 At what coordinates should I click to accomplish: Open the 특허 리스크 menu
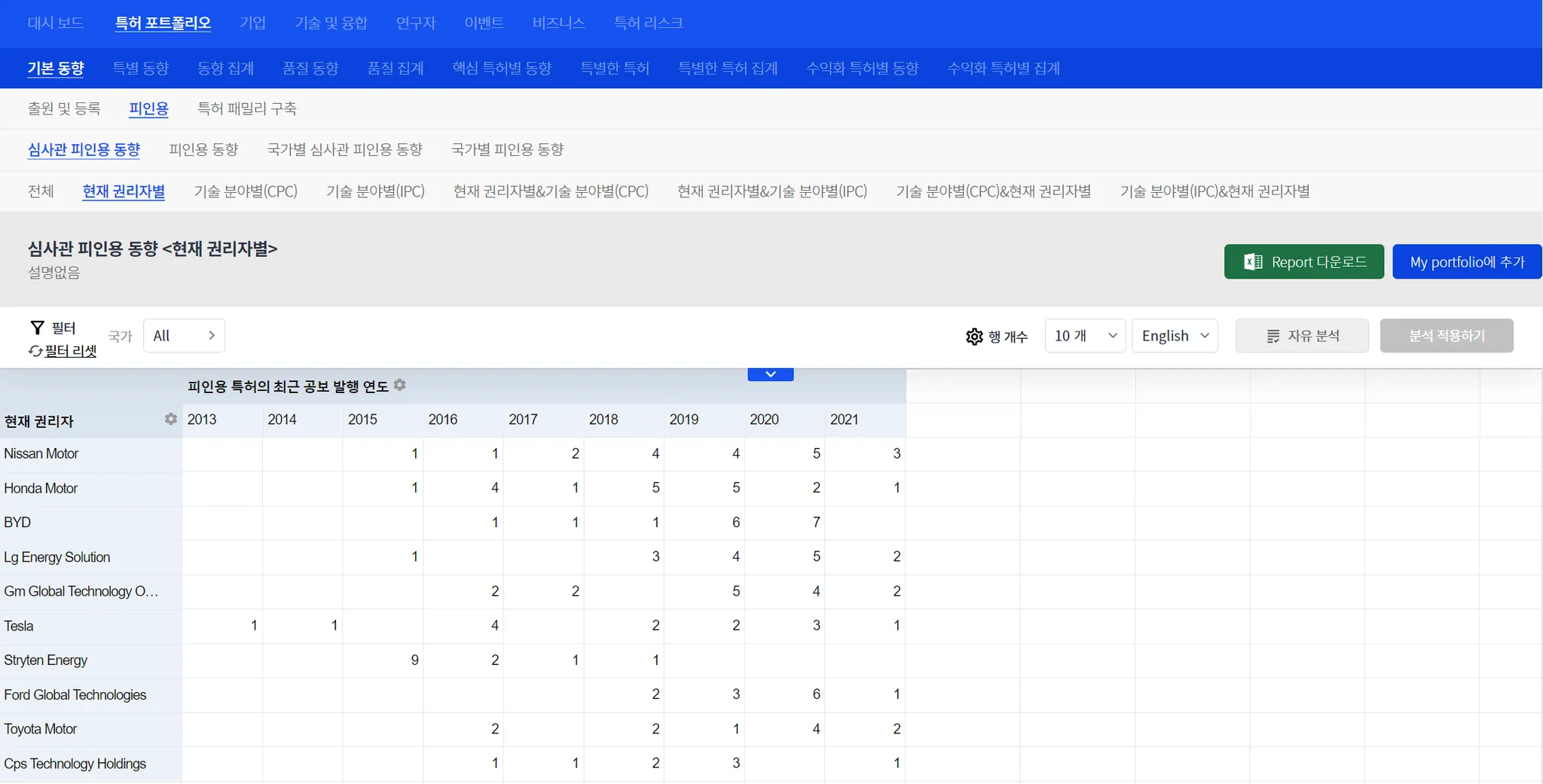[x=648, y=23]
